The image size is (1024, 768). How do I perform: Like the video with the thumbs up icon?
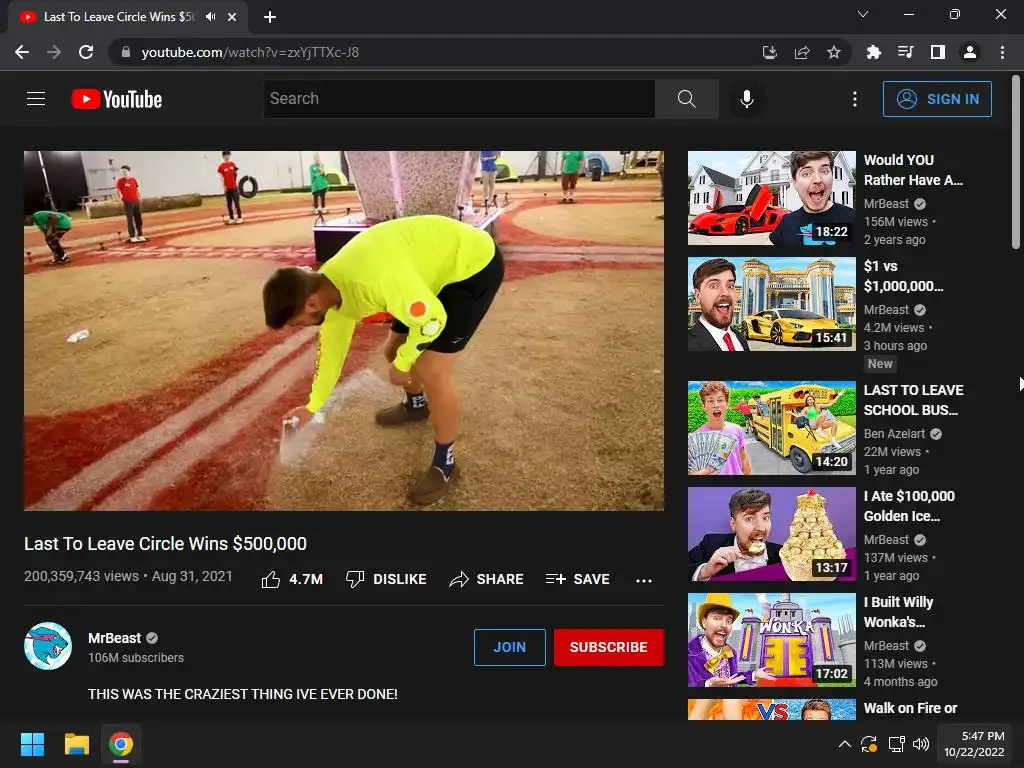pos(270,579)
